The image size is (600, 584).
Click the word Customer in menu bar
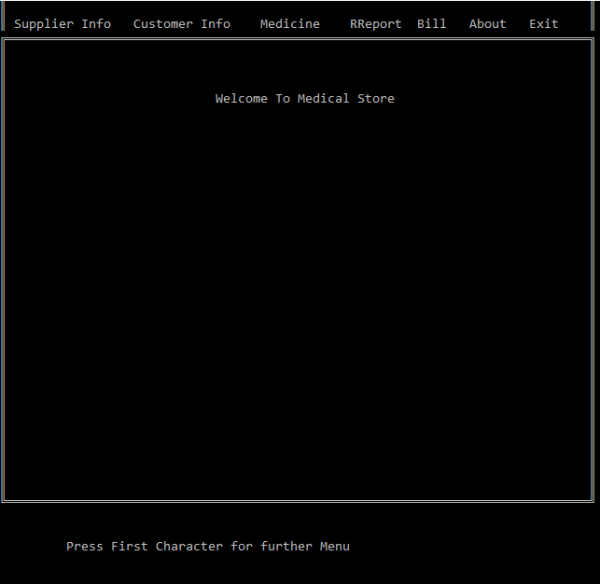163,24
